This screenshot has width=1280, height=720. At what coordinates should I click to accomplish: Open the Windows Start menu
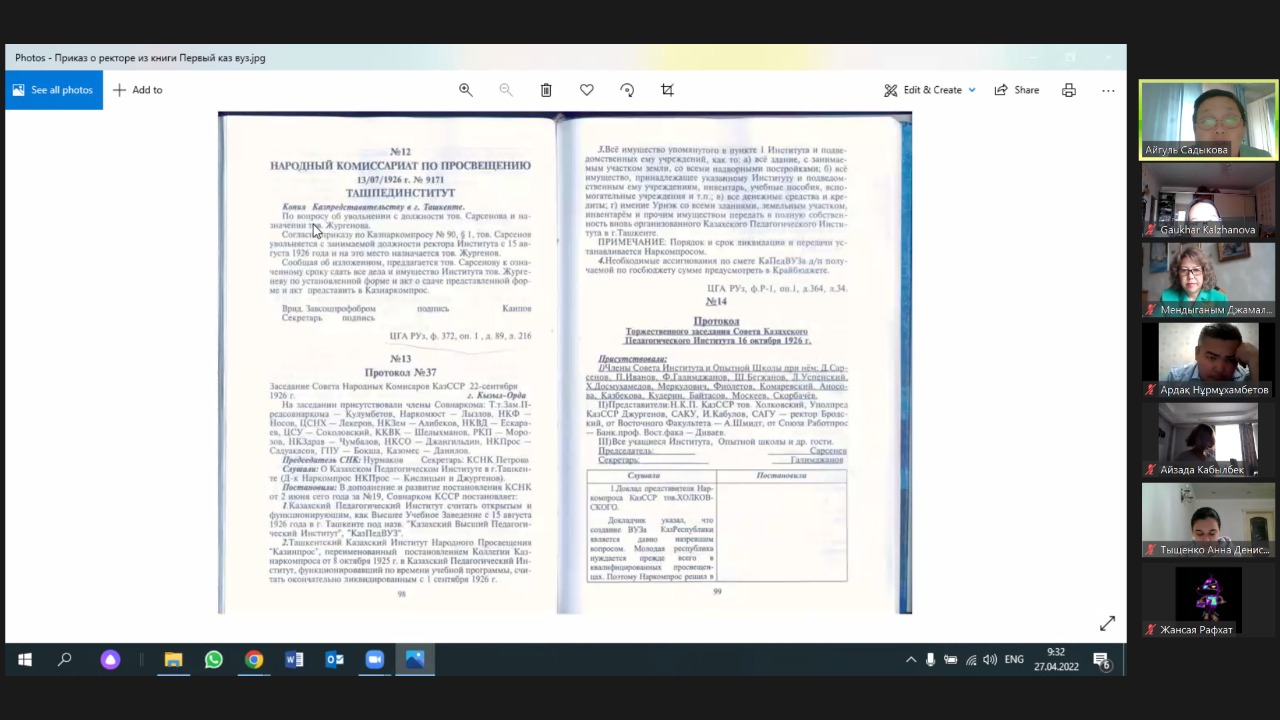pyautogui.click(x=24, y=660)
